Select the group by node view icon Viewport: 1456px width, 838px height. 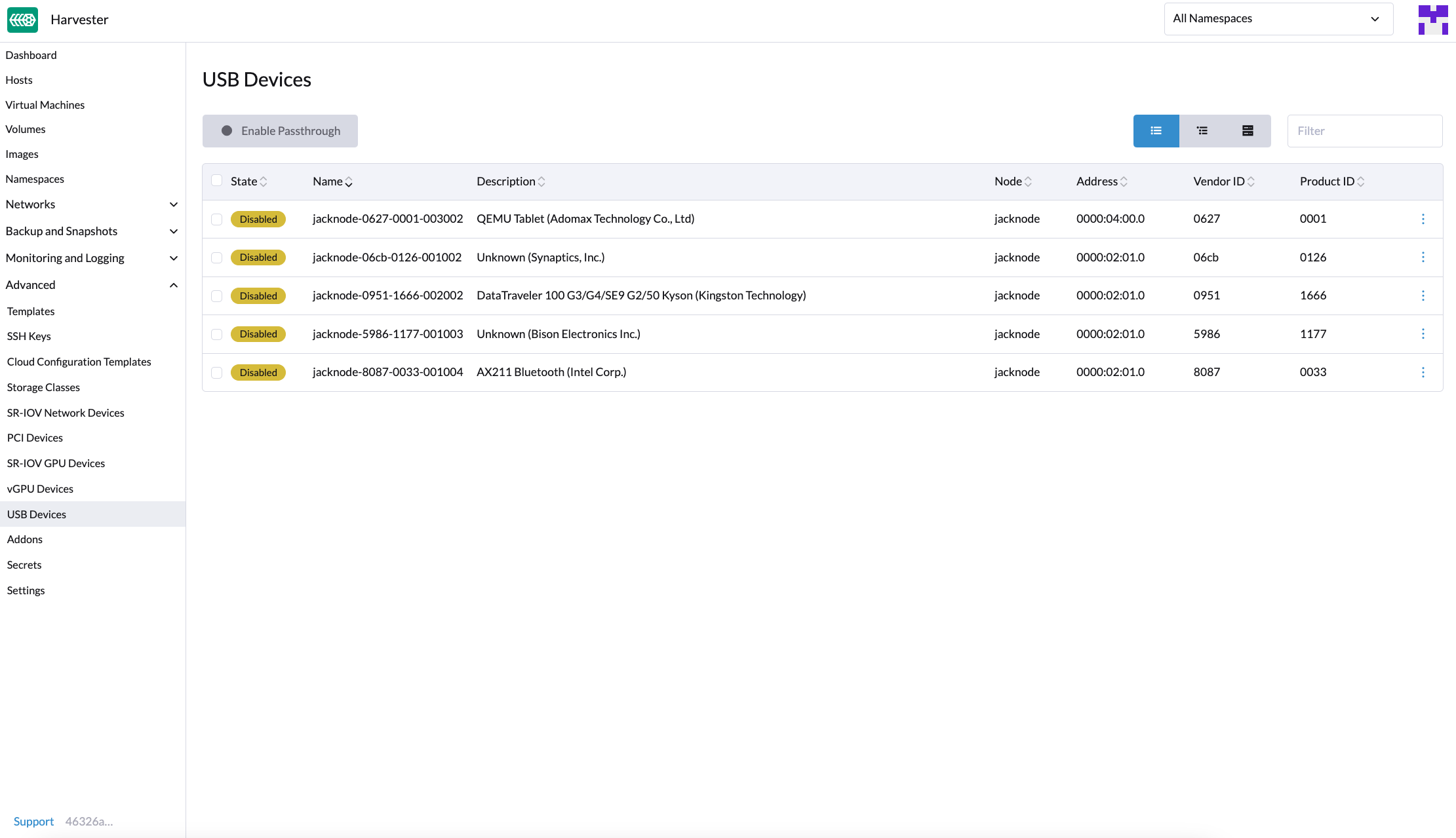pyautogui.click(x=1248, y=131)
